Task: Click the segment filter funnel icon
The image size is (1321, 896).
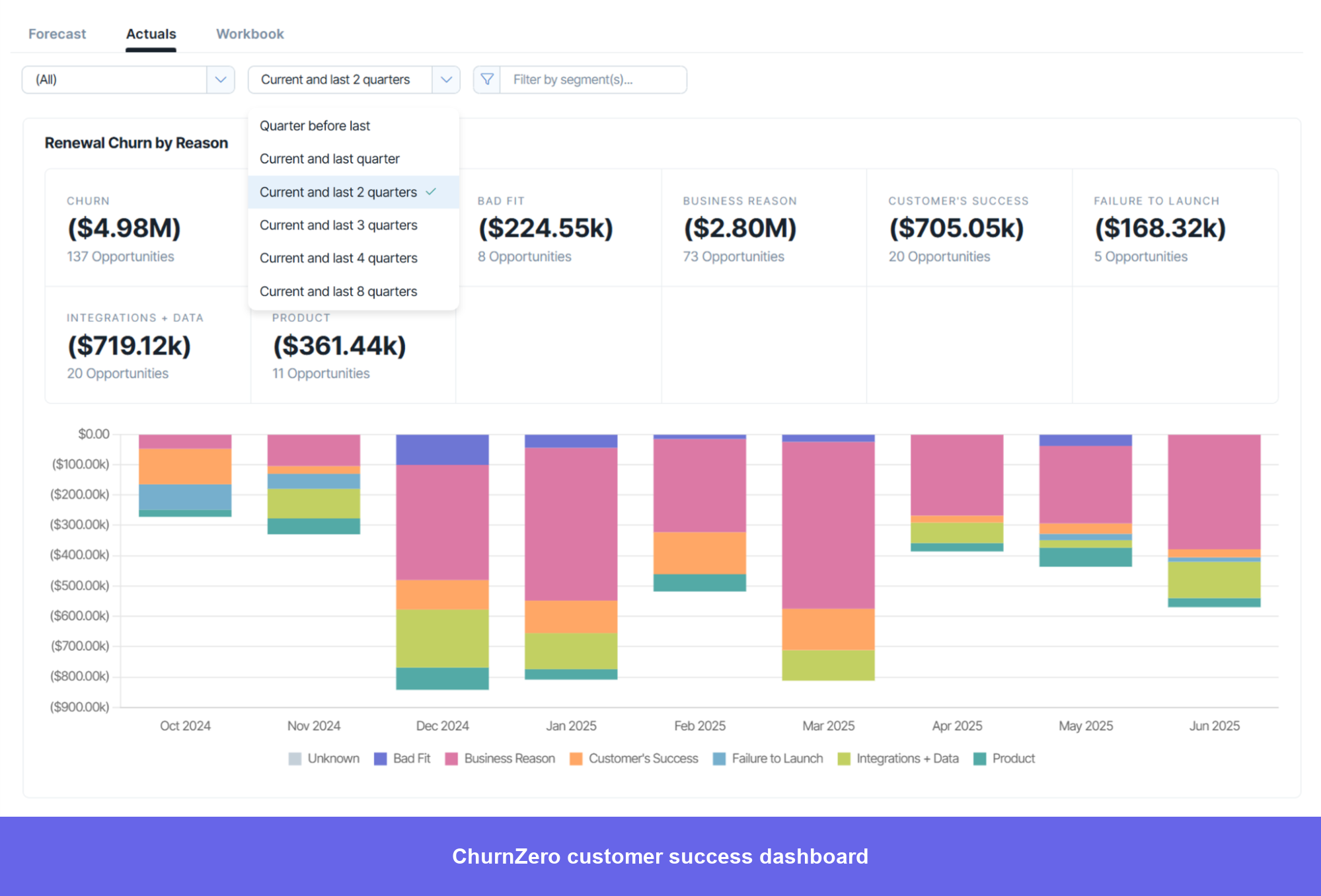Action: [487, 79]
